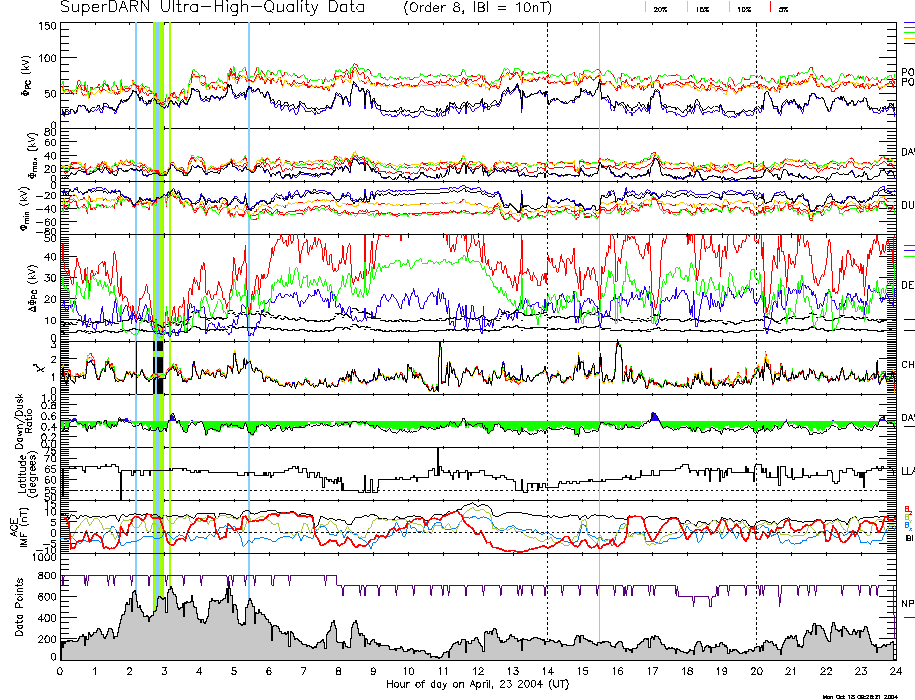Click the 'Hour of day on April, 23 2004 (UT)' axis label
This screenshot has height=700, width=915.
[477, 684]
